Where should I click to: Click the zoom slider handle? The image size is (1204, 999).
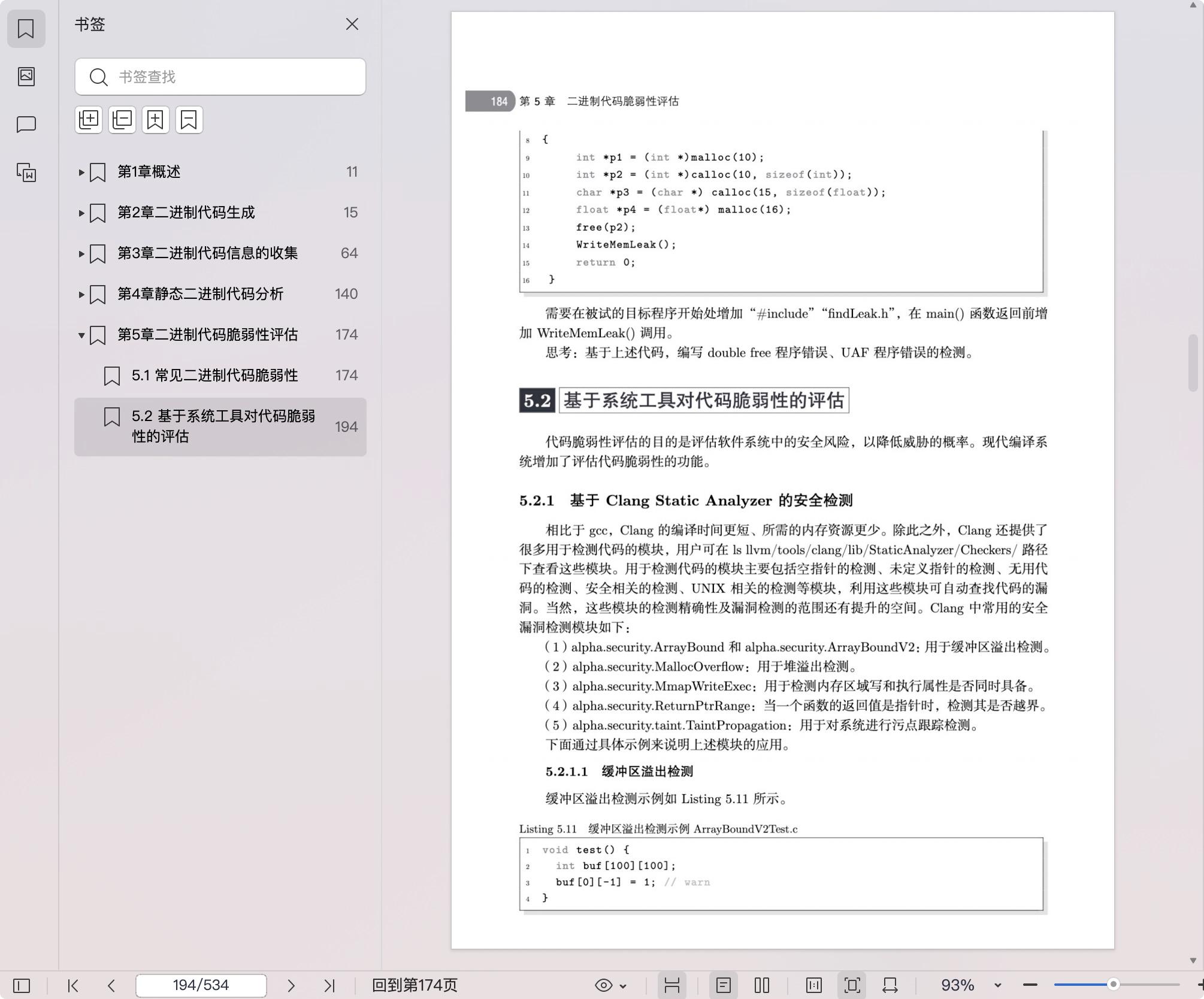point(1114,985)
